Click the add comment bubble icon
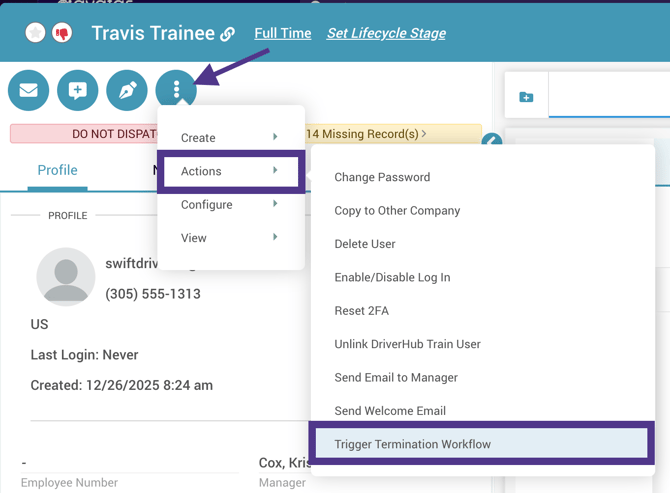 pyautogui.click(x=78, y=91)
